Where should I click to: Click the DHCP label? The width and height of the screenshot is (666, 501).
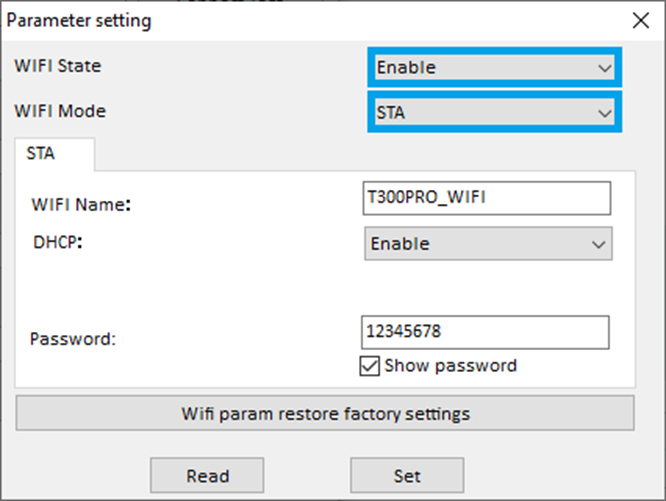(57, 241)
